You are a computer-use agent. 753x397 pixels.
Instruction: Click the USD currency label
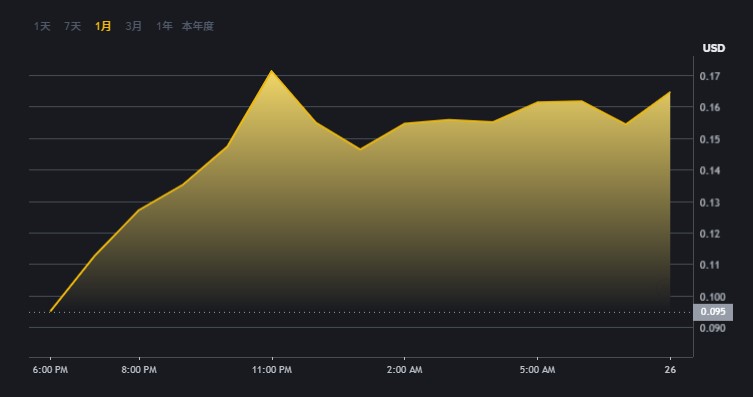tap(714, 48)
